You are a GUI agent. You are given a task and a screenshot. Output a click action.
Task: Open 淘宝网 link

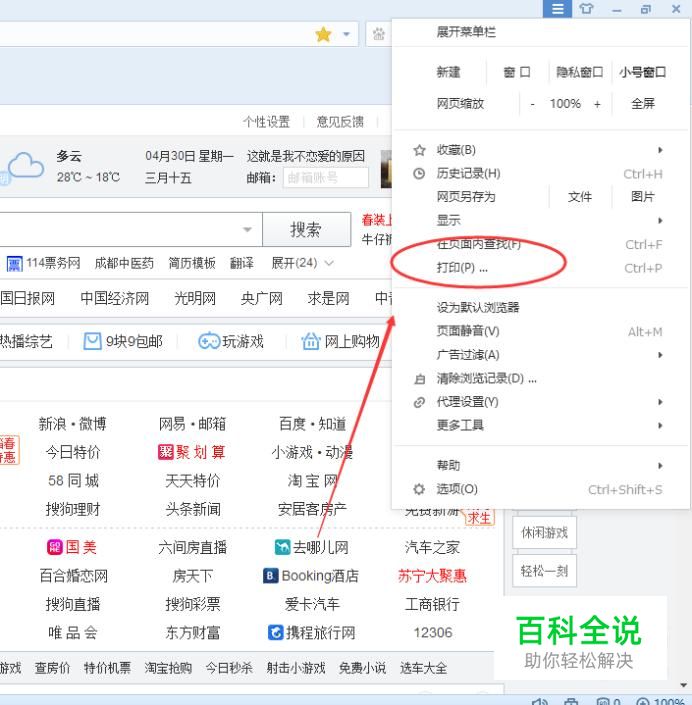[x=312, y=481]
